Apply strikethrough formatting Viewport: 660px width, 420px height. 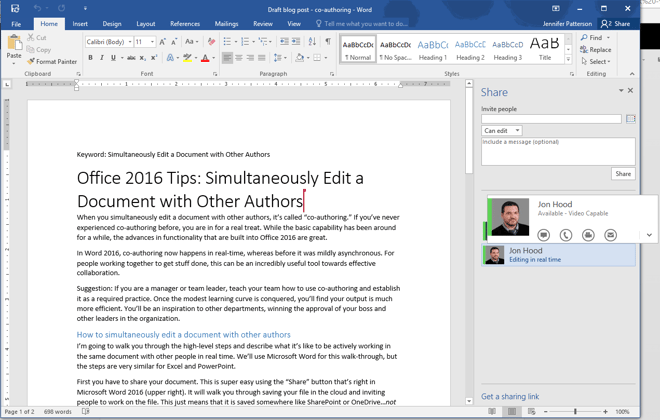[x=131, y=58]
